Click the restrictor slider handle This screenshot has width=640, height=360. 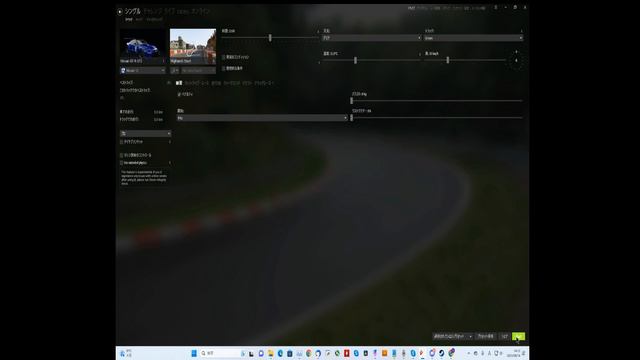pyautogui.click(x=351, y=118)
